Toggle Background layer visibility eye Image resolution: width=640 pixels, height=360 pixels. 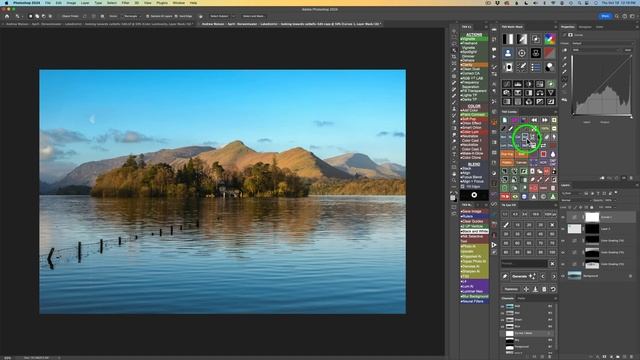[563, 276]
